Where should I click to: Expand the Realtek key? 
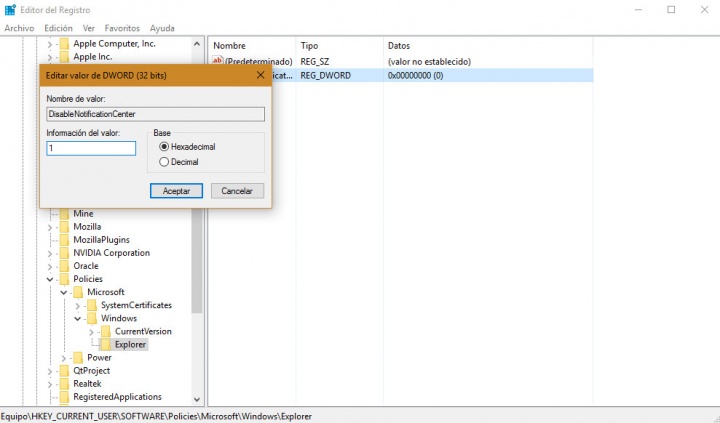click(x=50, y=384)
